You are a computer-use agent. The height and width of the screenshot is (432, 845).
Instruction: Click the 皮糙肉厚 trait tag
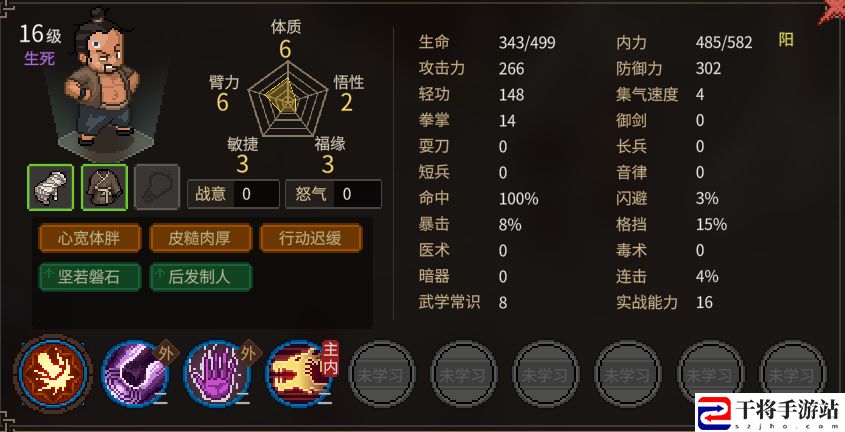(x=200, y=238)
